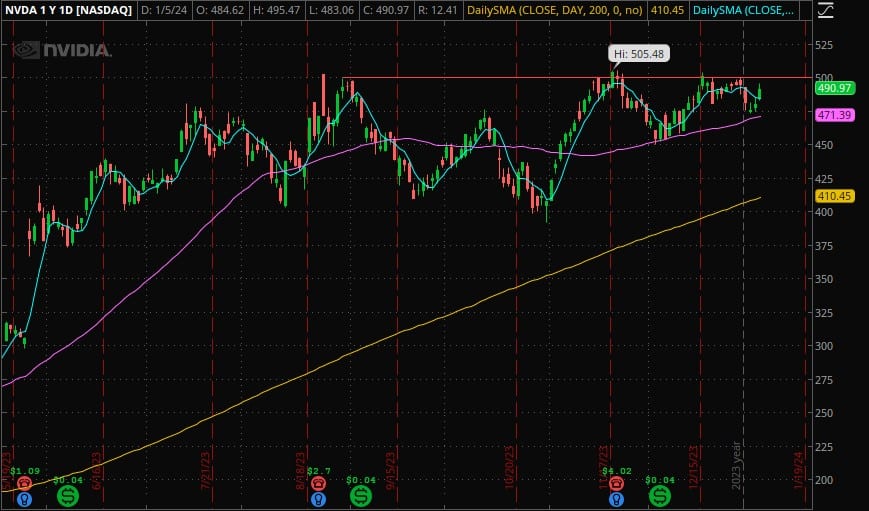Click the 425 price axis label
Image resolution: width=869 pixels, height=511 pixels.
[824, 178]
